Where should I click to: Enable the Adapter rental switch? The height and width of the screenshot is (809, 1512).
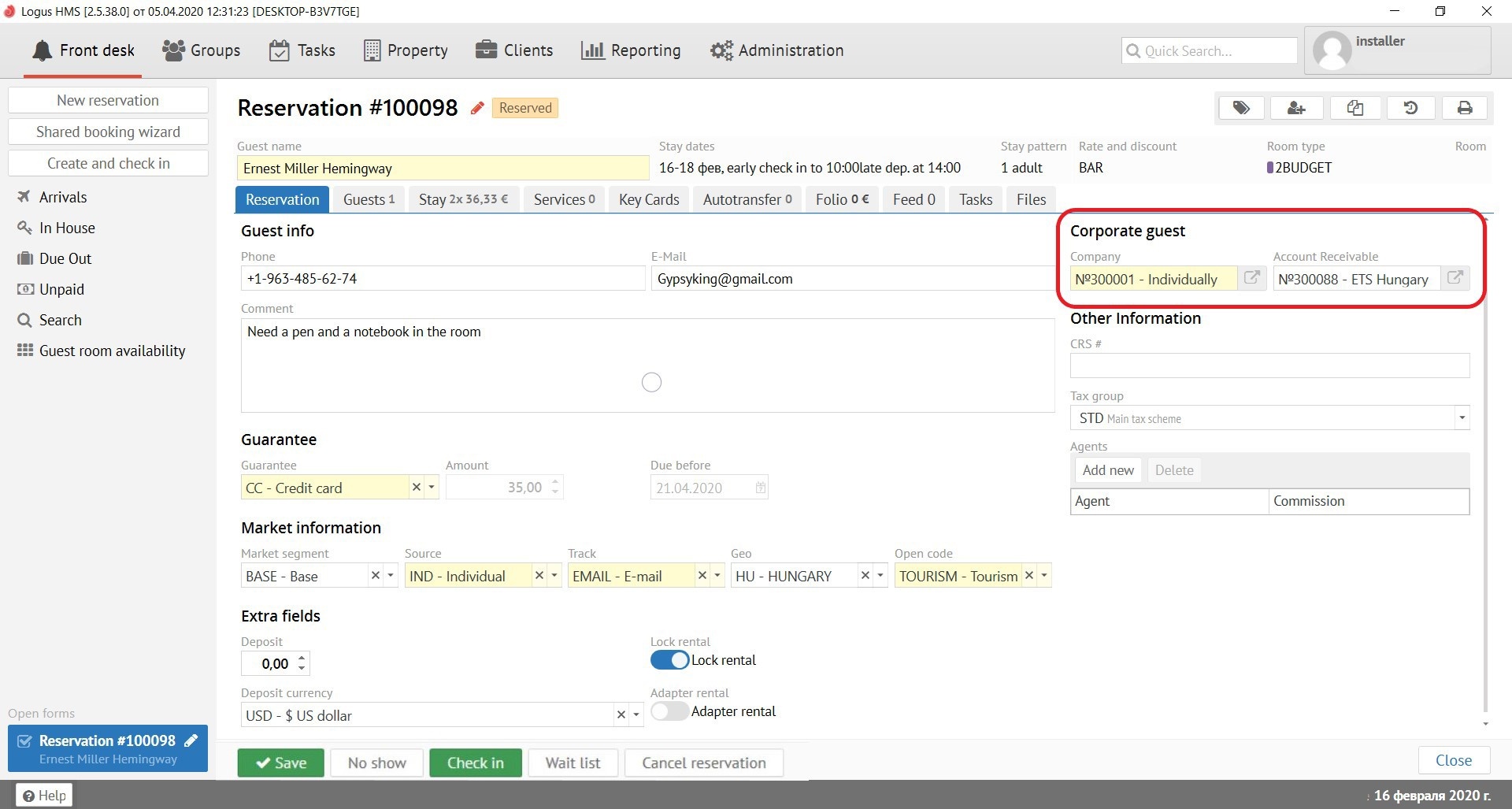[x=669, y=711]
